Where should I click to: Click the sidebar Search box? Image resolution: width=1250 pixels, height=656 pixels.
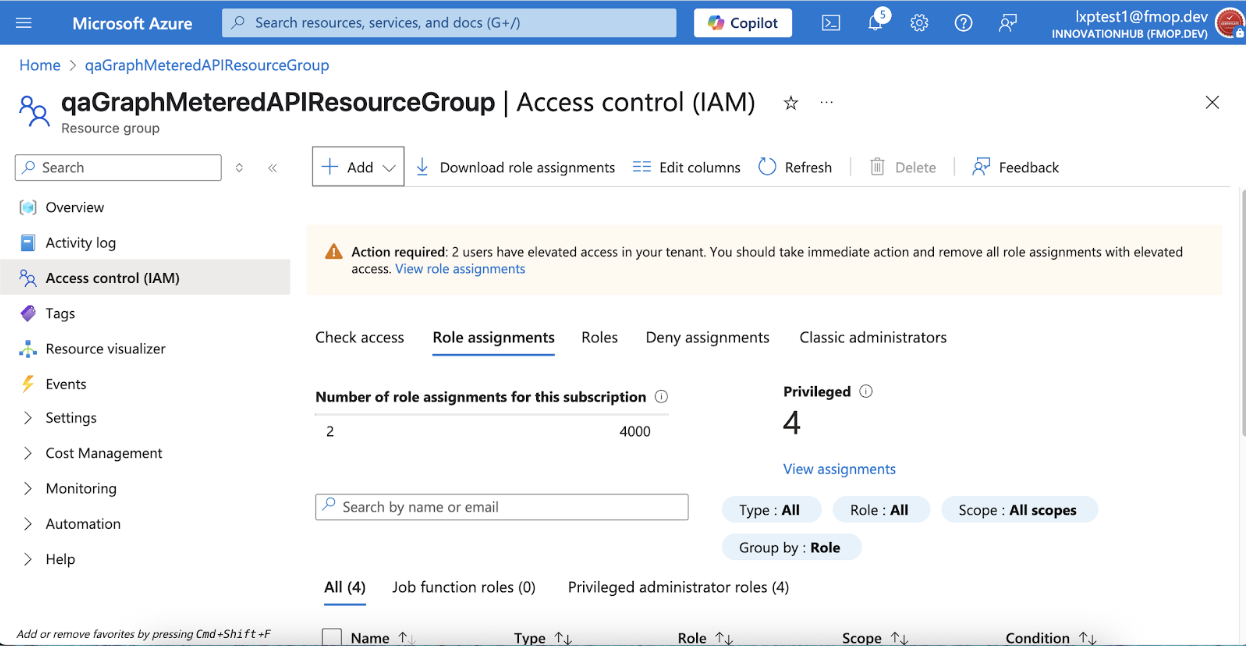tap(118, 168)
